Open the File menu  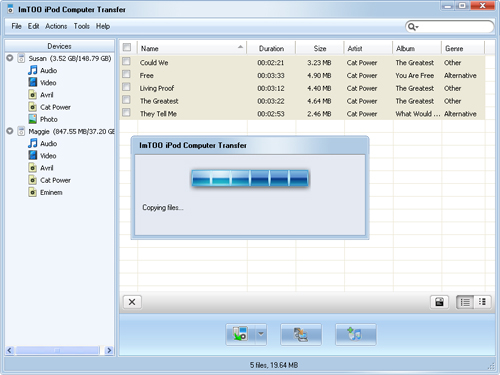pos(16,26)
